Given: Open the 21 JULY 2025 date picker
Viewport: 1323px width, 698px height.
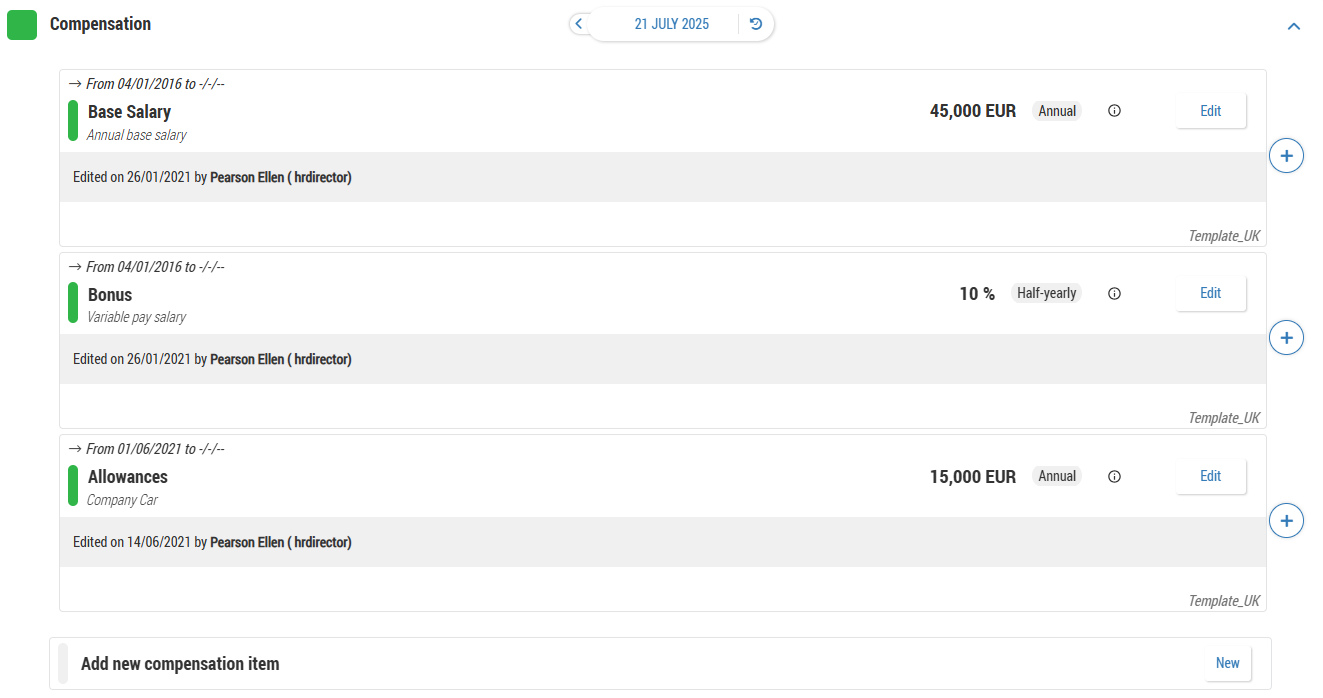Looking at the screenshot, I should coord(671,24).
